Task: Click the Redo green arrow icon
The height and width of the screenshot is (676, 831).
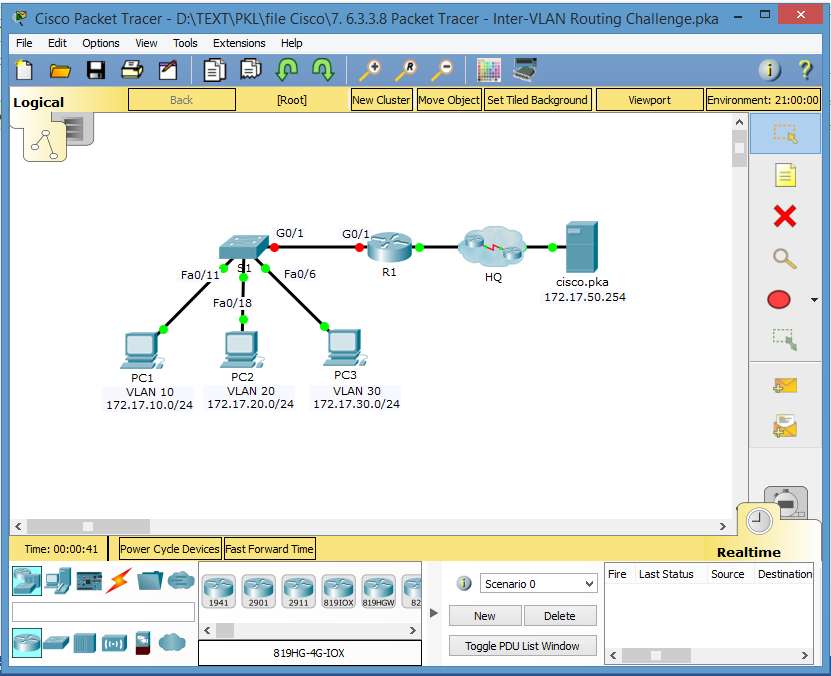Action: point(323,69)
